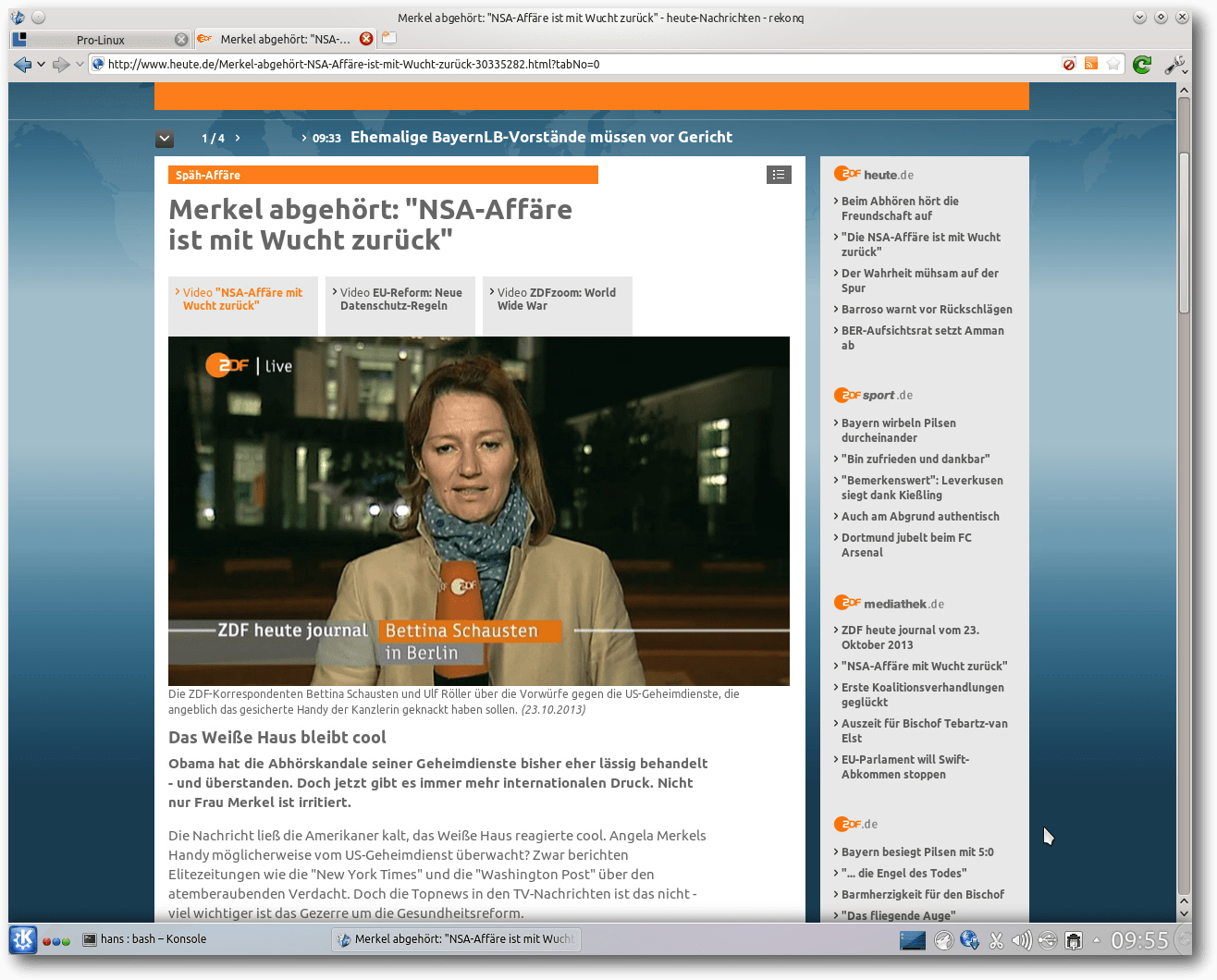Click the ZDF sport.de logo in sidebar
Screen dimensions: 1217x980
click(873, 395)
